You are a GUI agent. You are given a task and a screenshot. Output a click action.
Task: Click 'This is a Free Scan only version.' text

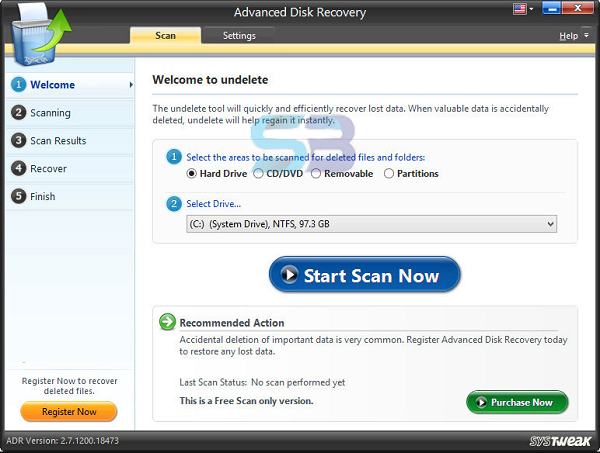[246, 401]
